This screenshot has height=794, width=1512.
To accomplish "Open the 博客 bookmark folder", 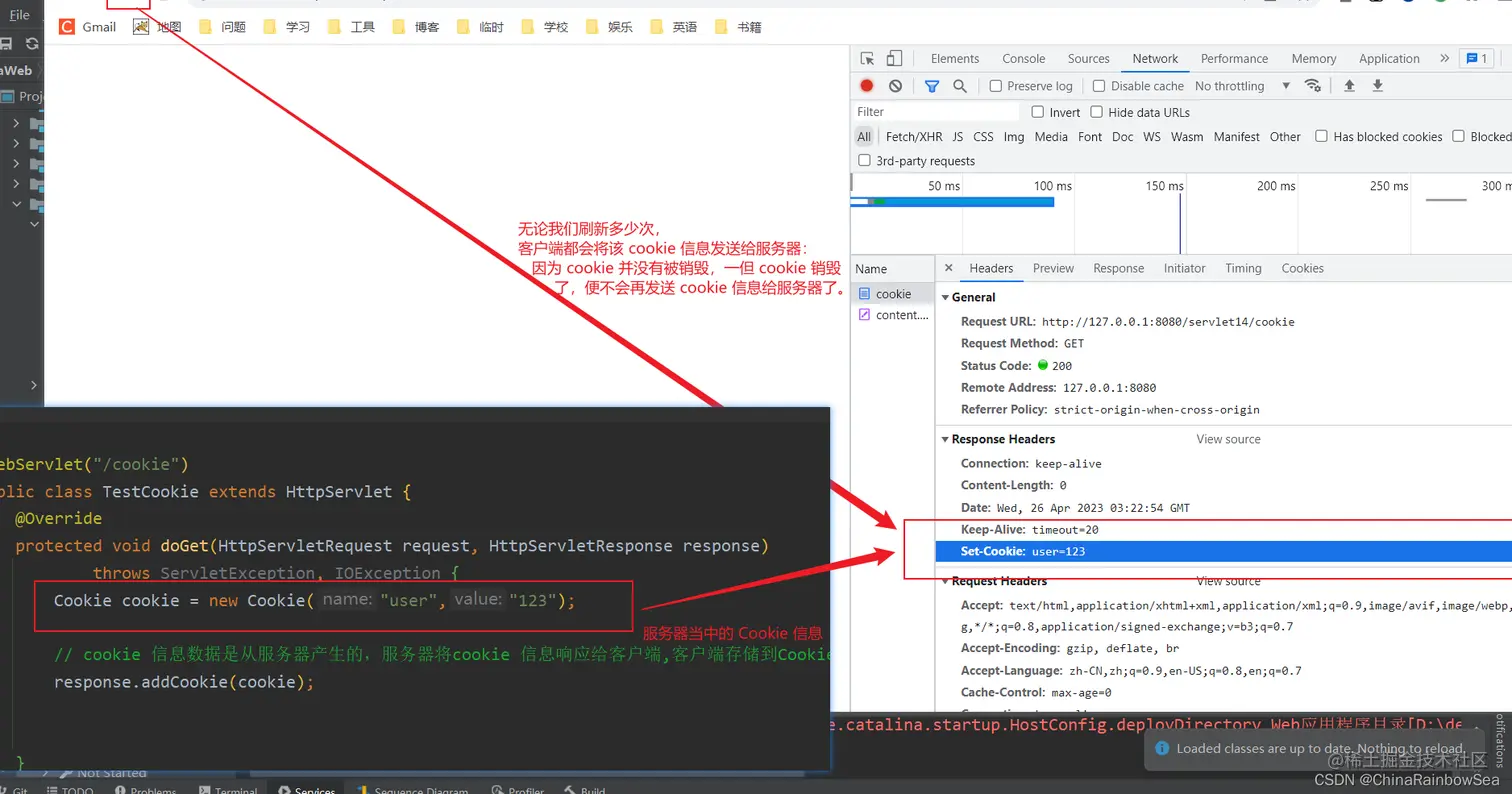I will [x=416, y=27].
